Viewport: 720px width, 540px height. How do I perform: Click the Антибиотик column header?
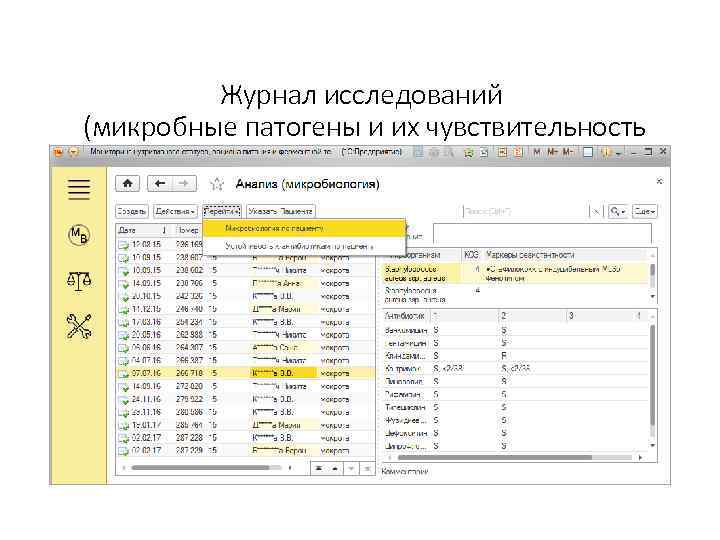tap(405, 316)
